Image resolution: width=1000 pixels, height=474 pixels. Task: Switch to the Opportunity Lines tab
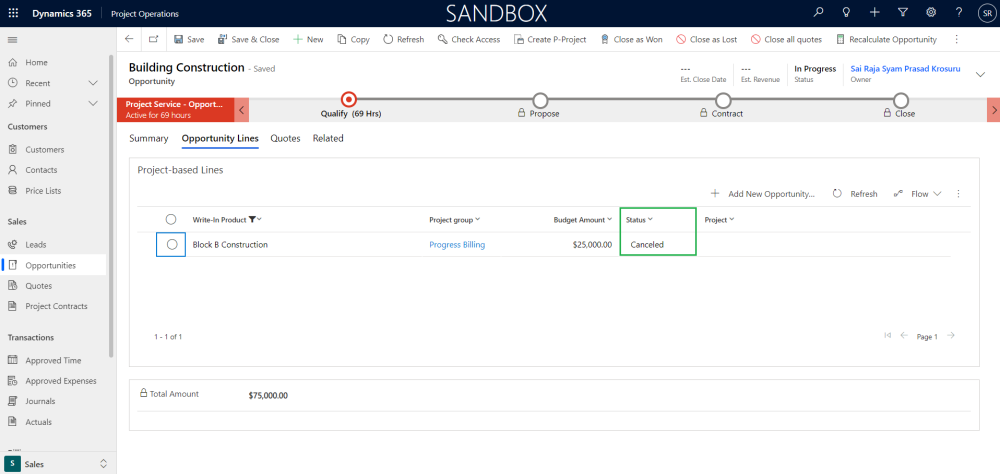(x=220, y=138)
